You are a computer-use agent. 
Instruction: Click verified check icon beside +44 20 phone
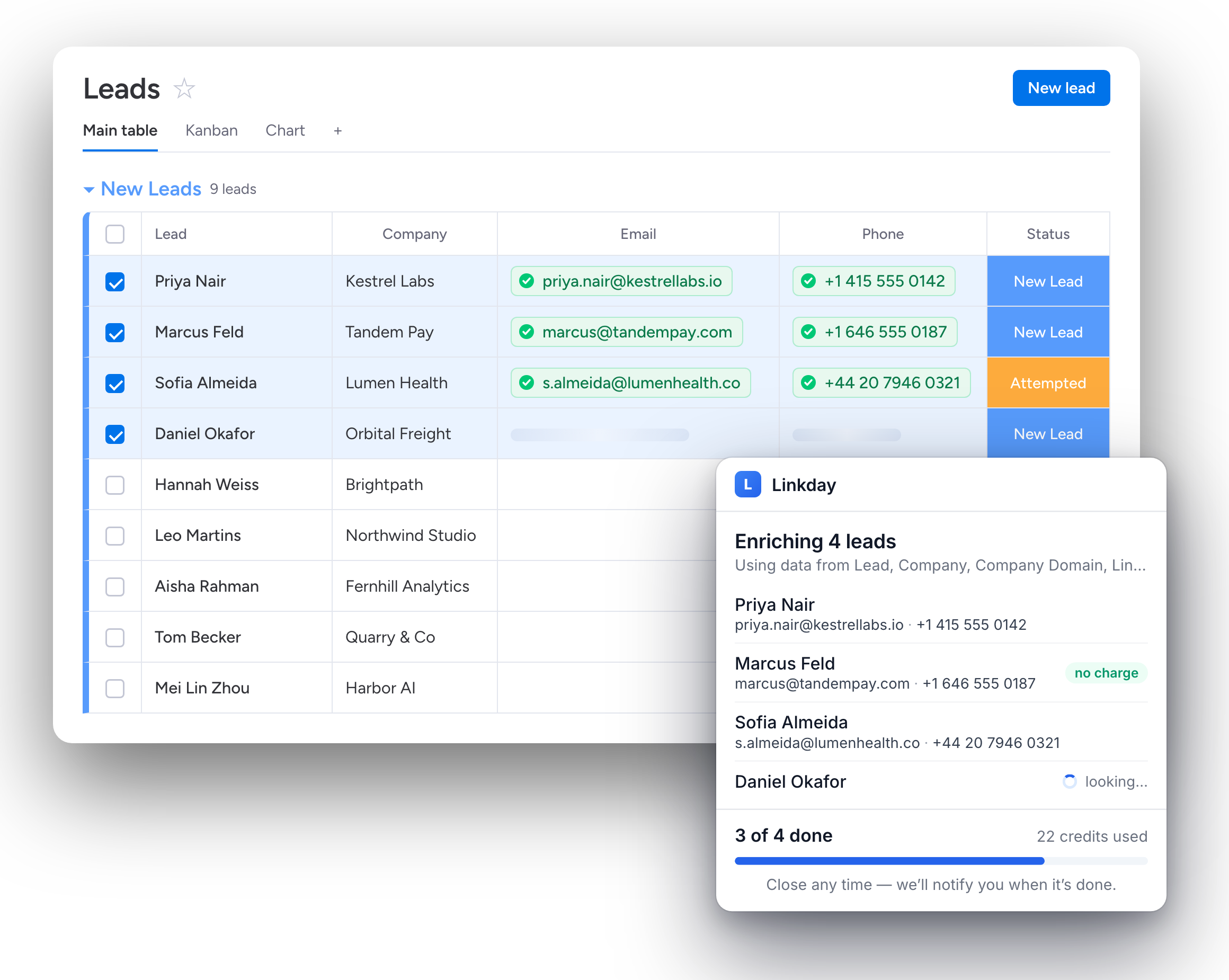click(808, 382)
